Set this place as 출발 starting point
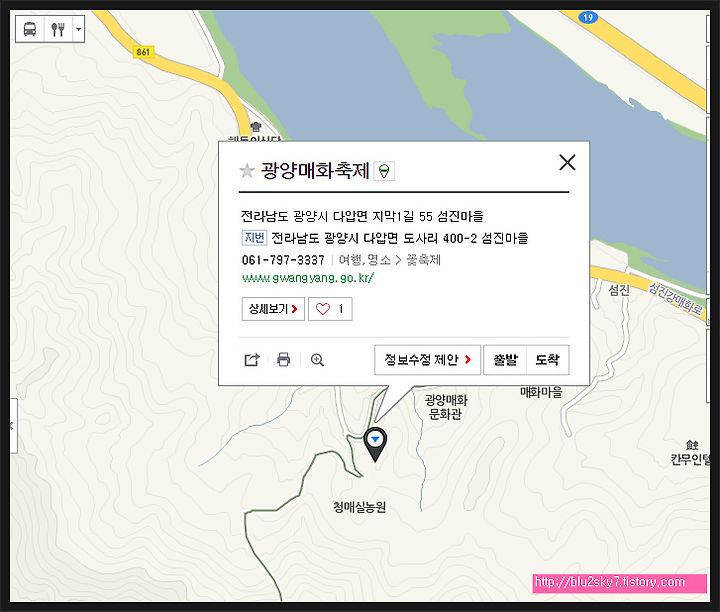This screenshot has height=612, width=720. [x=505, y=360]
